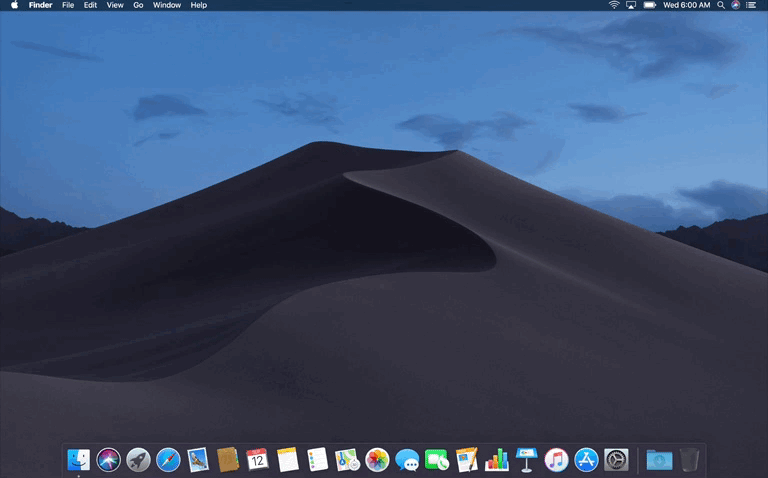The height and width of the screenshot is (478, 768).
Task: Open Mail stamp icon in Dock
Action: [198, 460]
